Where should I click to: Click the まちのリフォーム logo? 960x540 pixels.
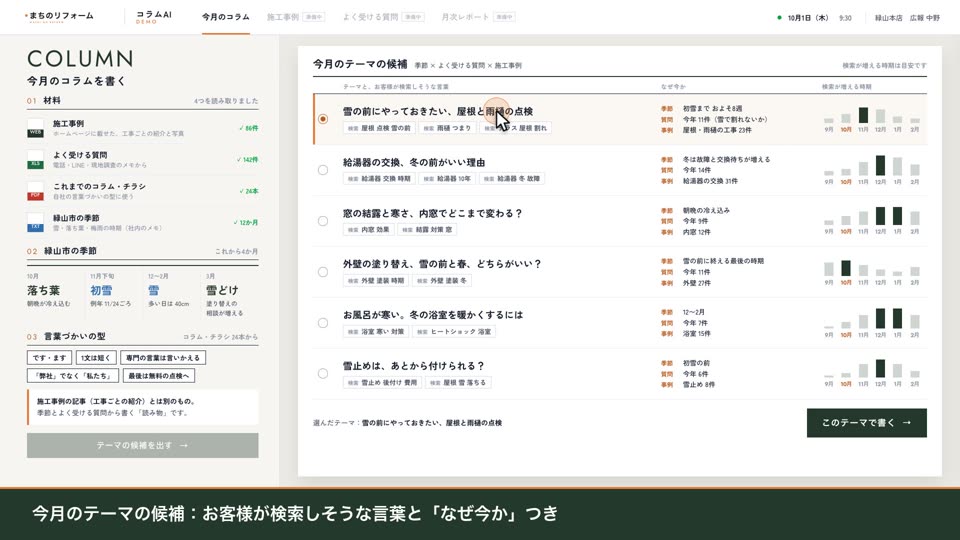(60, 17)
